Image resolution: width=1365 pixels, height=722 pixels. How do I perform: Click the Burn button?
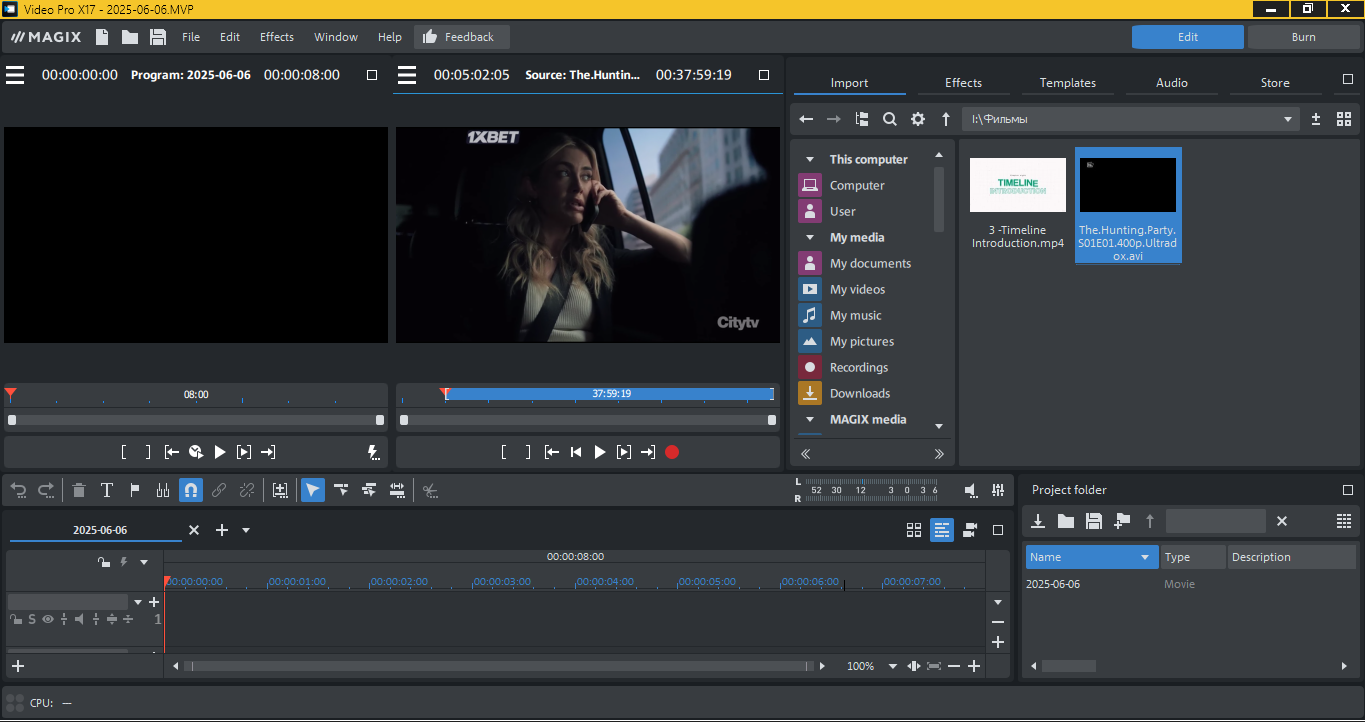point(1303,37)
